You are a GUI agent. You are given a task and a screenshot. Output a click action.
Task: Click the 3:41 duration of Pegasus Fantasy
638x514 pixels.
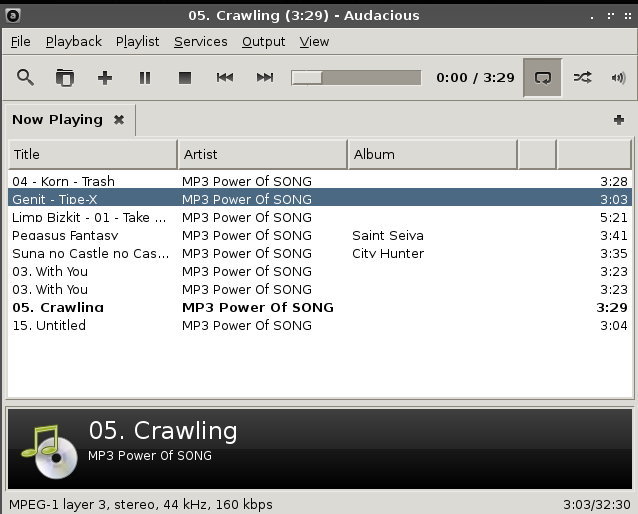pos(614,235)
